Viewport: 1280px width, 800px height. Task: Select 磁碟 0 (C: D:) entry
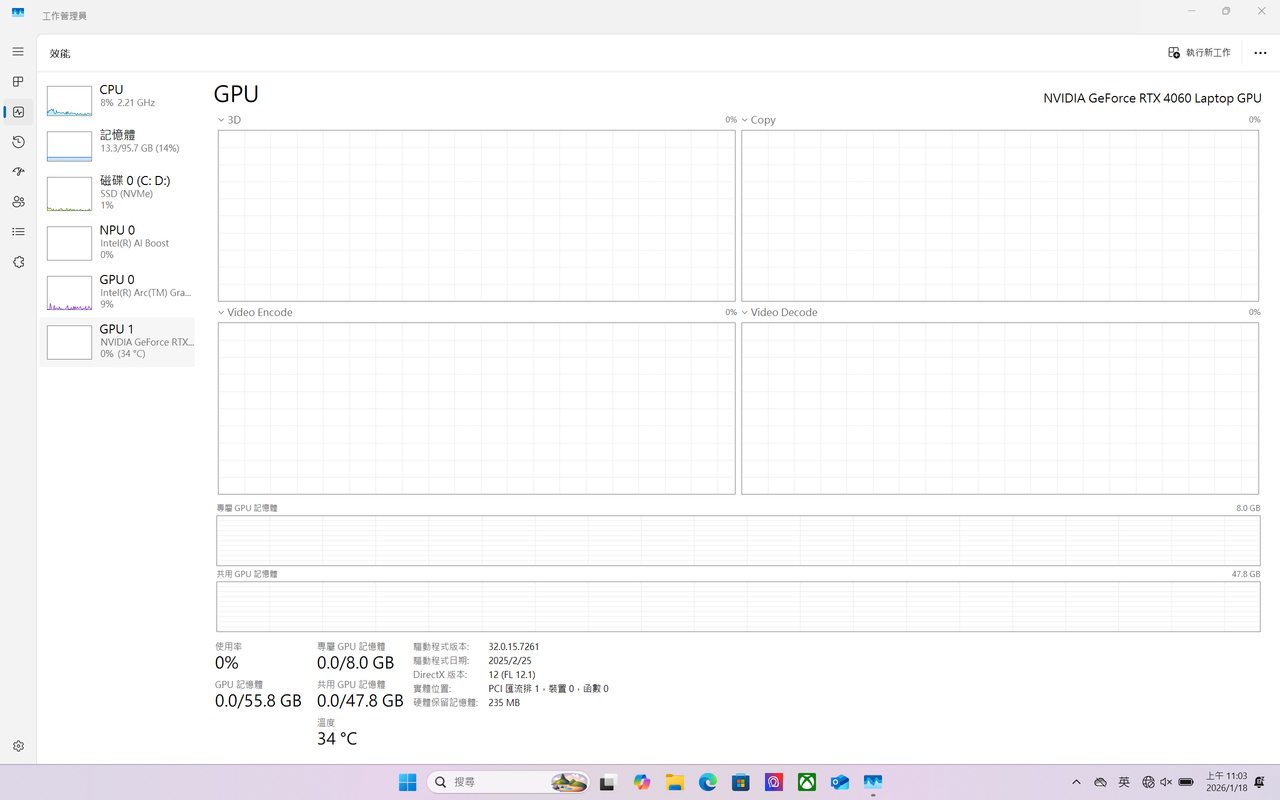pyautogui.click(x=117, y=193)
